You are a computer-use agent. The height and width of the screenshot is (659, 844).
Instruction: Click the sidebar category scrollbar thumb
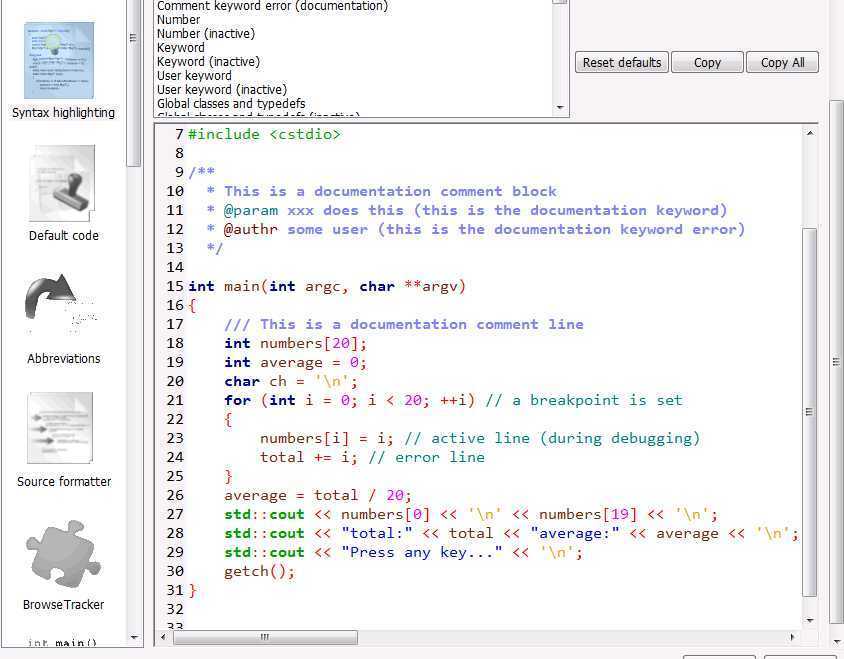tap(134, 81)
